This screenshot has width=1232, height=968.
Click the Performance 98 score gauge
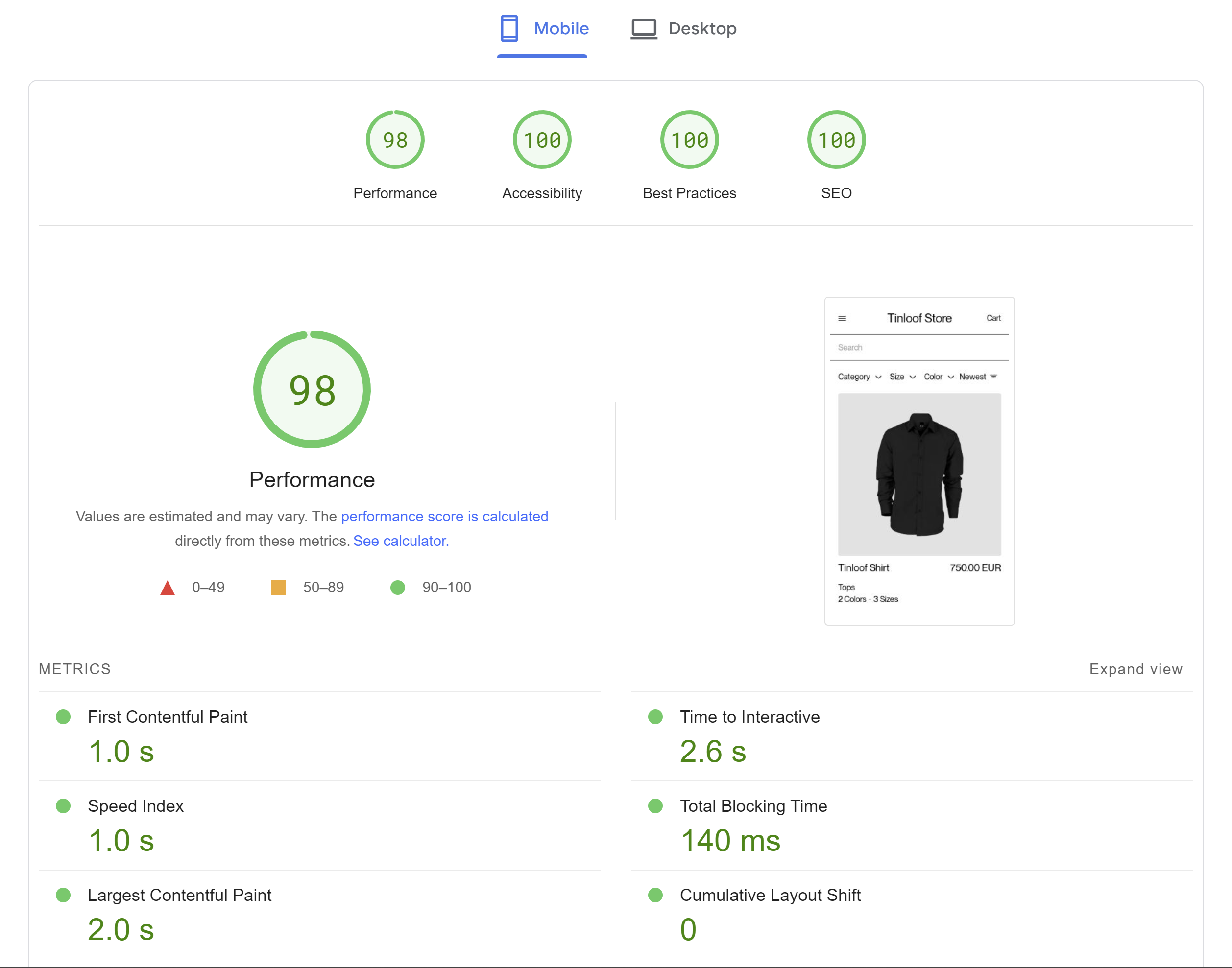point(395,140)
